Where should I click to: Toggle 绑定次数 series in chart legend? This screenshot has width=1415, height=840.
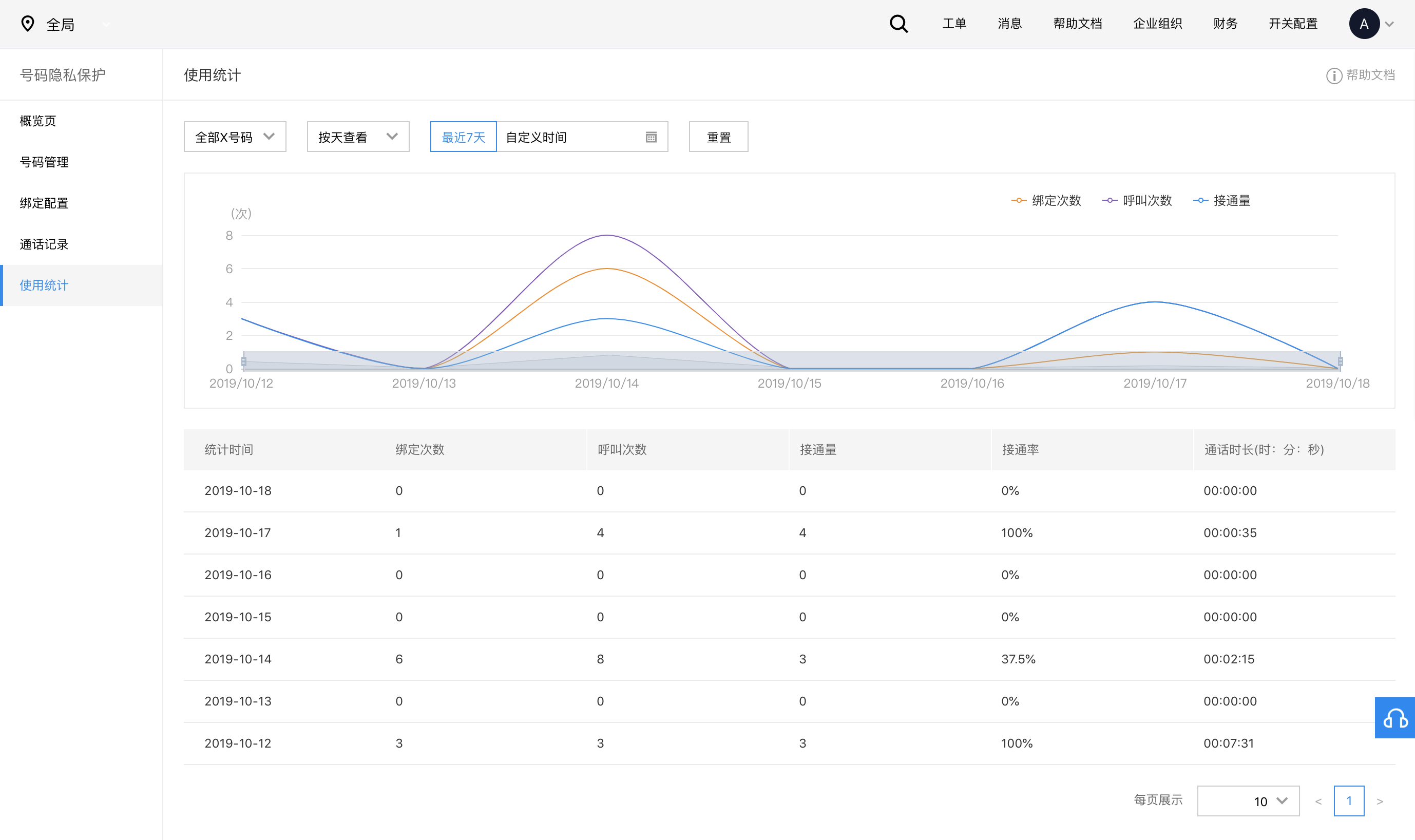coord(1046,200)
